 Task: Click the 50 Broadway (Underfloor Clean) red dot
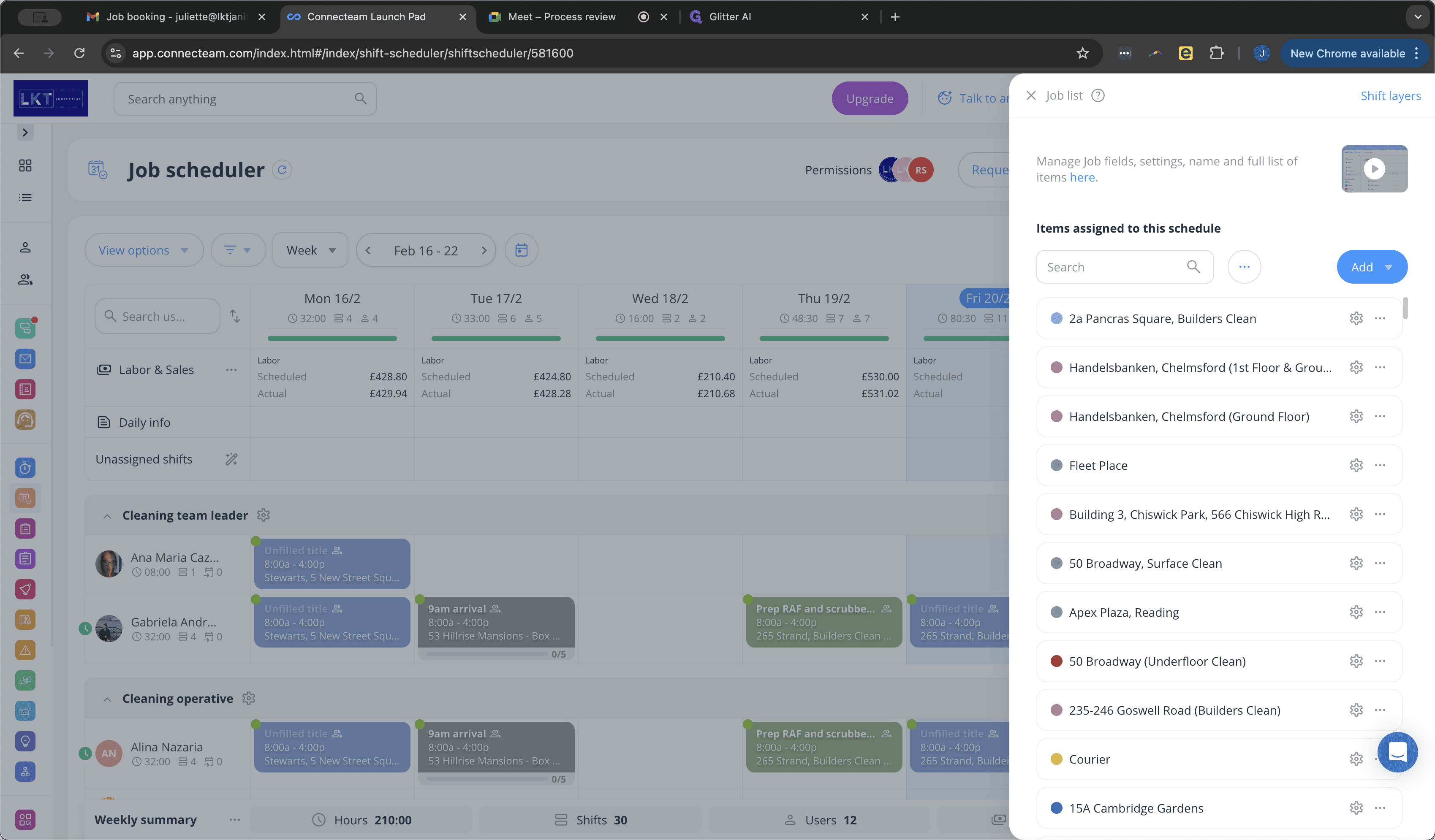(1056, 661)
